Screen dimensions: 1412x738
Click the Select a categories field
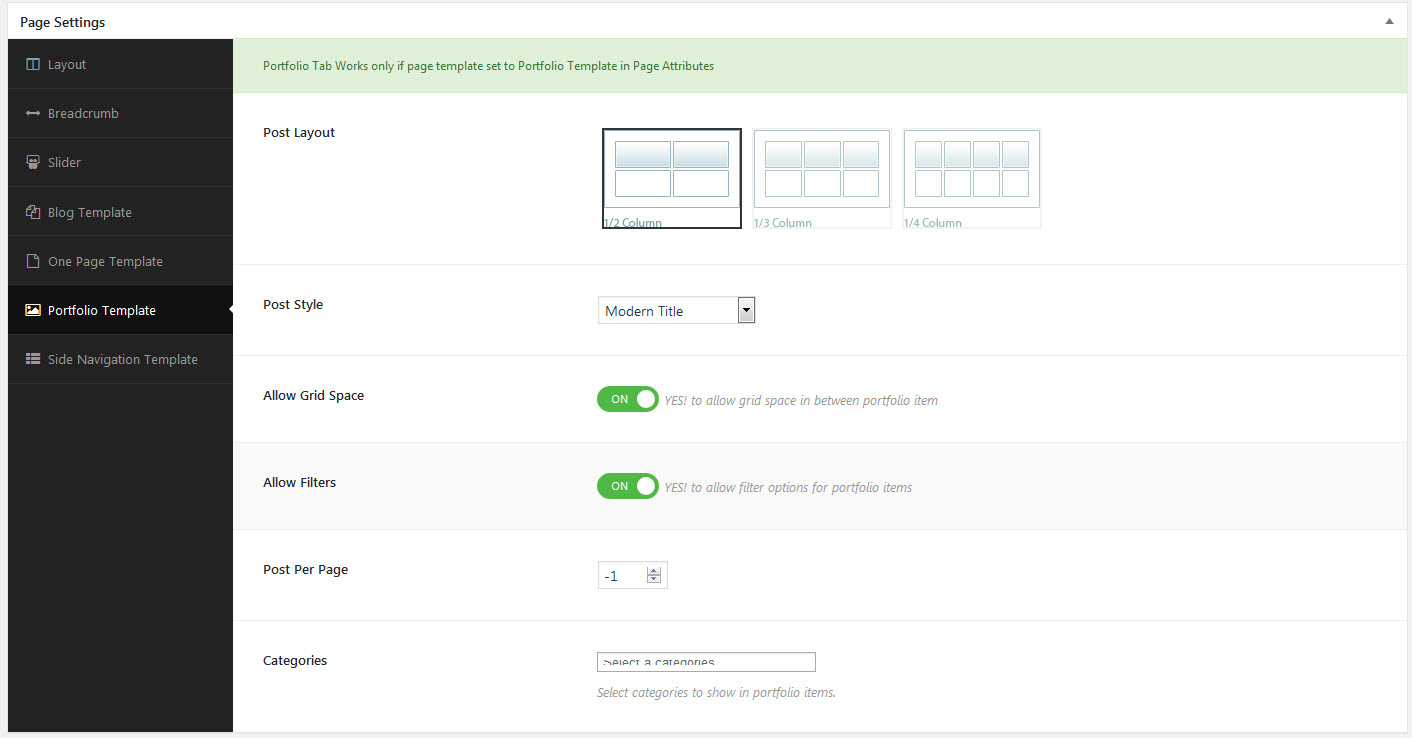(x=706, y=662)
